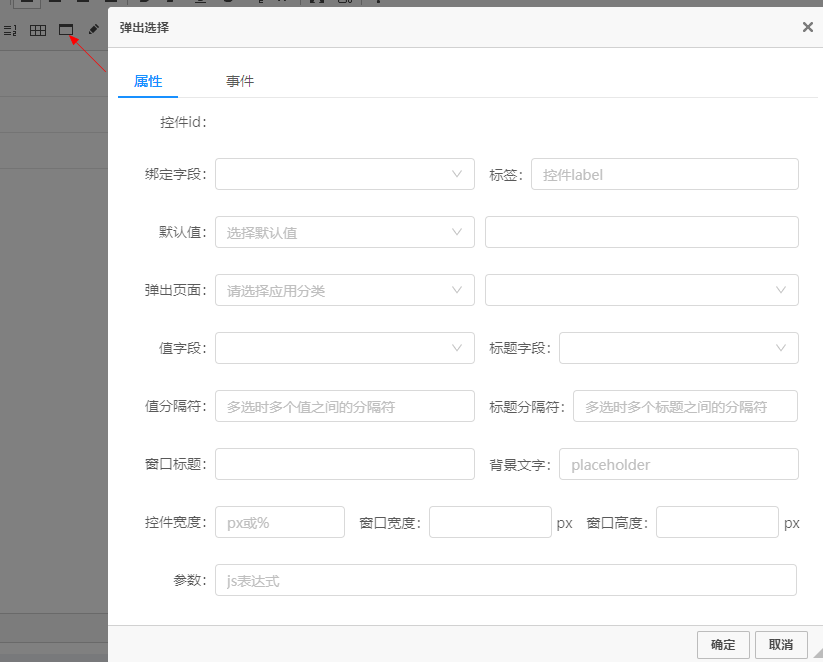Viewport: 823px width, 662px height.
Task: Open the 绑定字段 dropdown
Action: pos(345,174)
